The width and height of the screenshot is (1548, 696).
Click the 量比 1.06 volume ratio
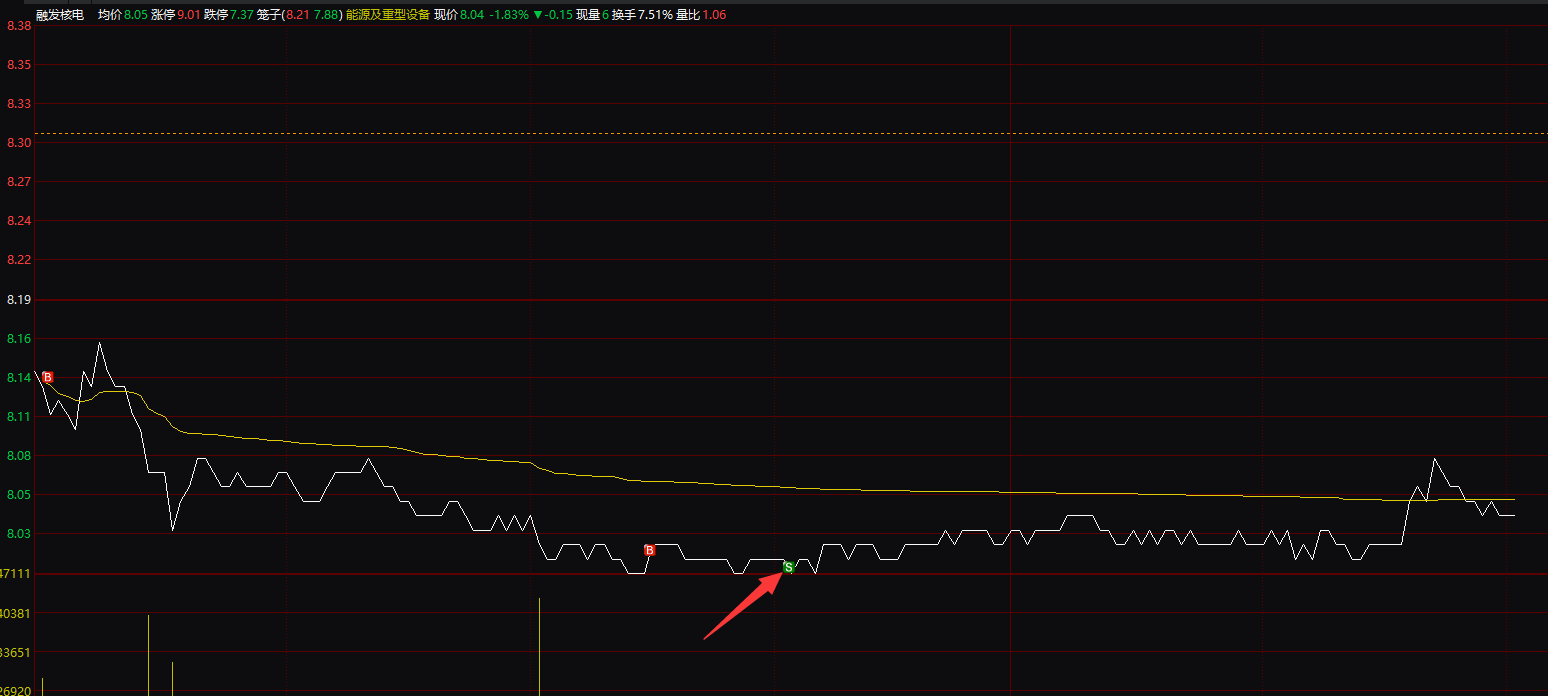pyautogui.click(x=701, y=15)
